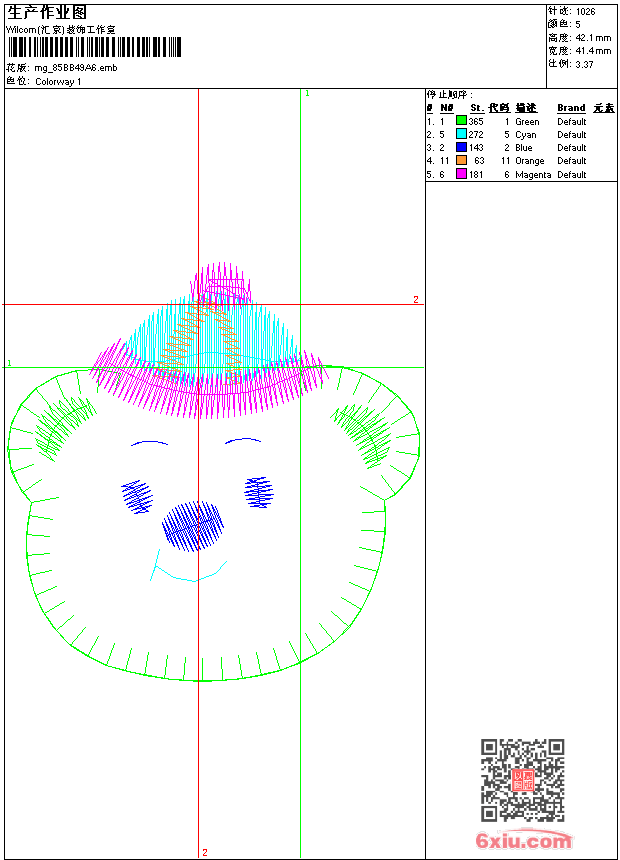This screenshot has height=860, width=620.
Task: Click the Brand column header
Action: pyautogui.click(x=571, y=108)
